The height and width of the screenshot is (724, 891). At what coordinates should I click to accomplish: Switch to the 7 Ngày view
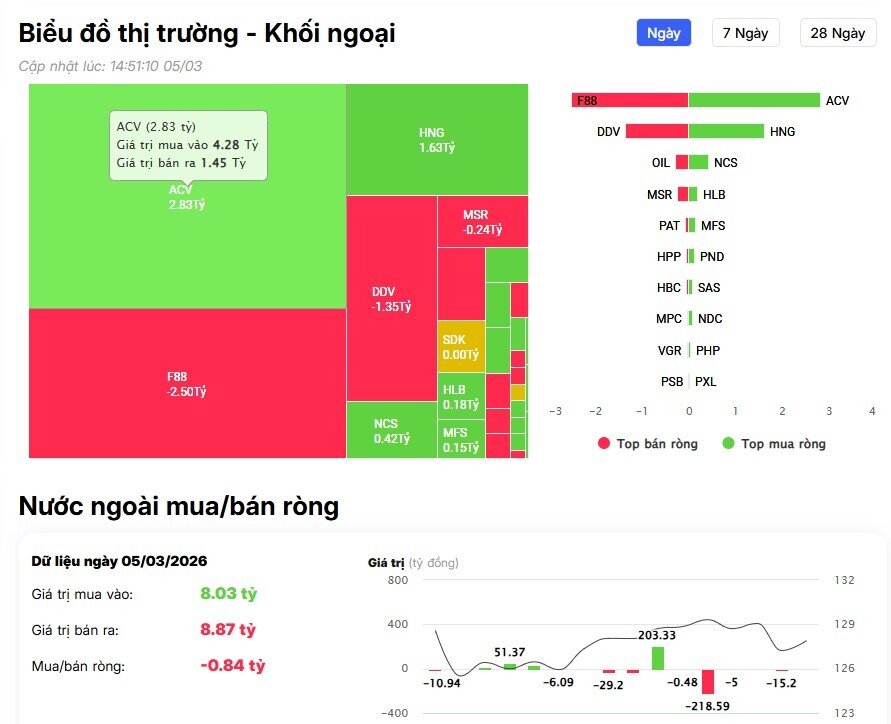[745, 33]
